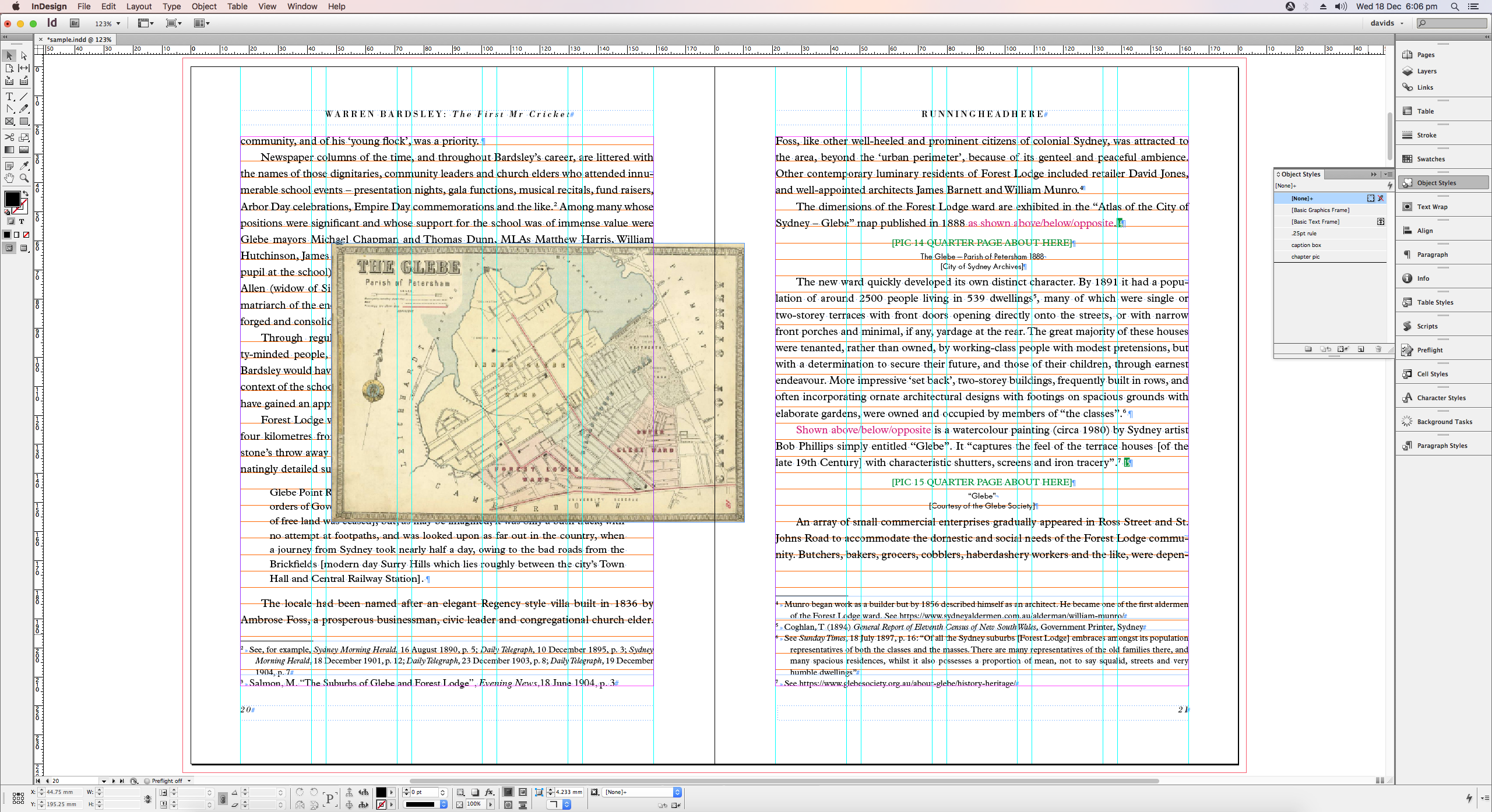Open the Layout menu
The height and width of the screenshot is (812, 1492).
pyautogui.click(x=139, y=6)
